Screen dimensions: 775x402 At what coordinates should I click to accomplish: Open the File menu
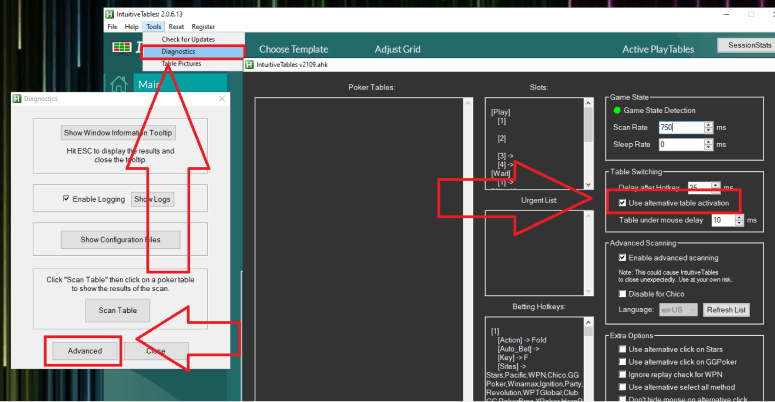(112, 27)
